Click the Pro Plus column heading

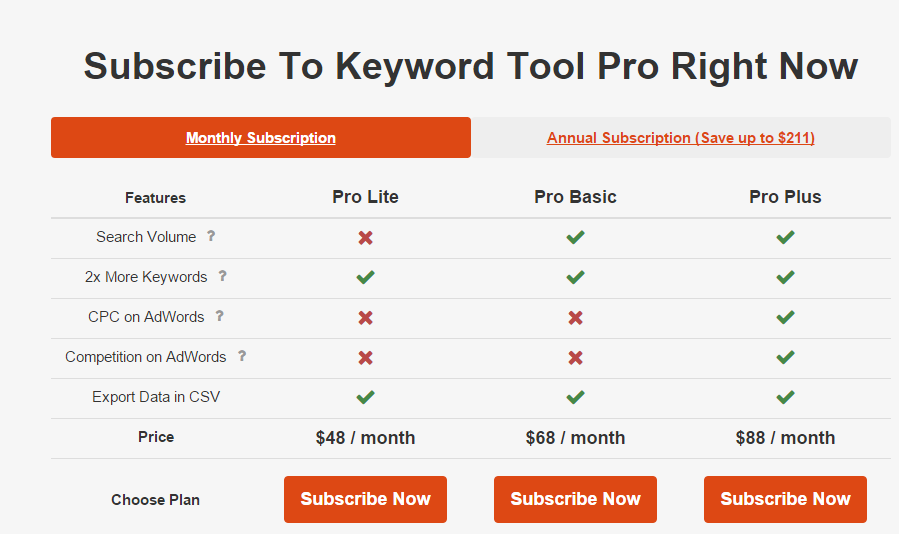tap(785, 197)
